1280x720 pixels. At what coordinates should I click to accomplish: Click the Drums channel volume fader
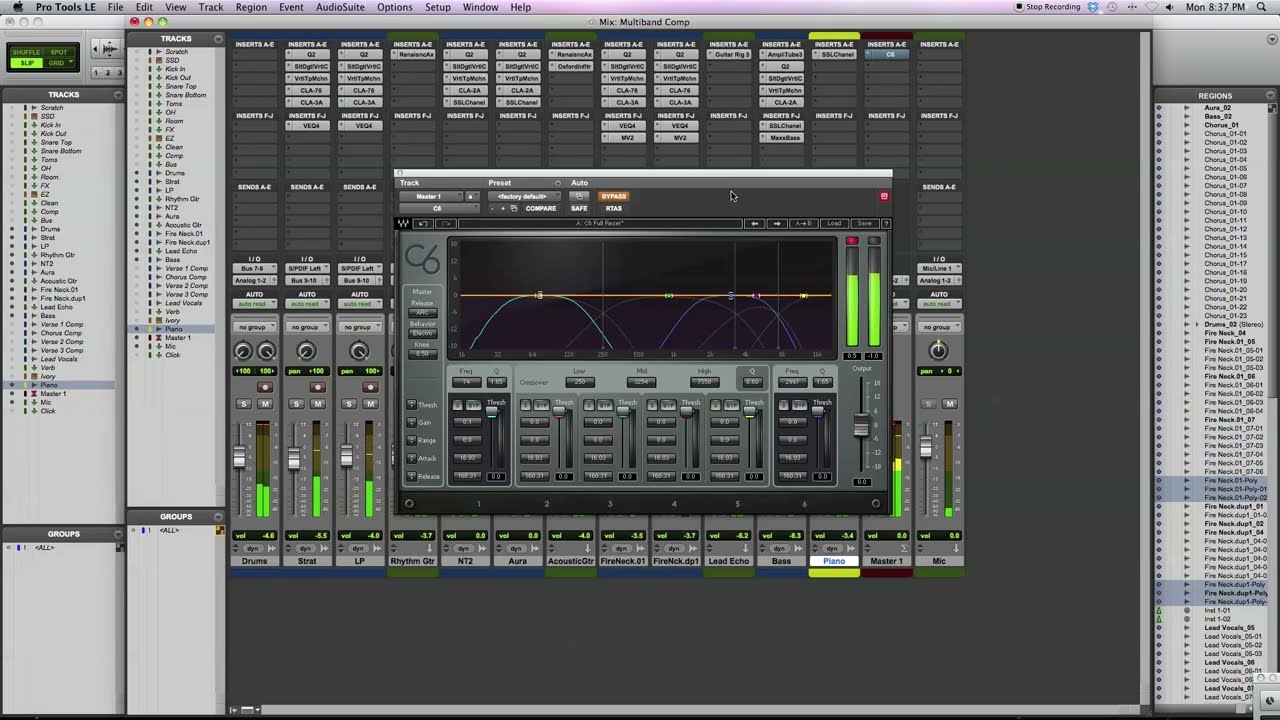[239, 455]
